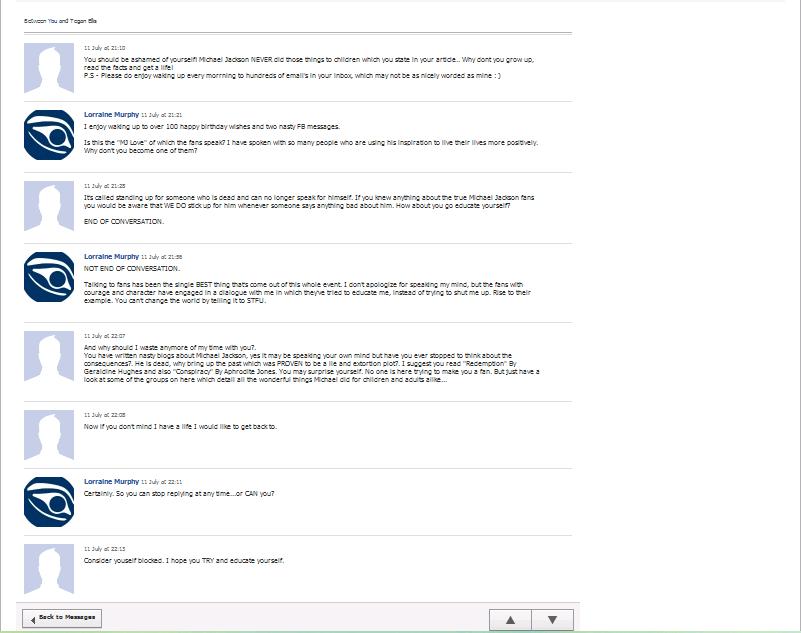
Task: Click the '11 July at 22:13' timestamp
Action: 105,549
